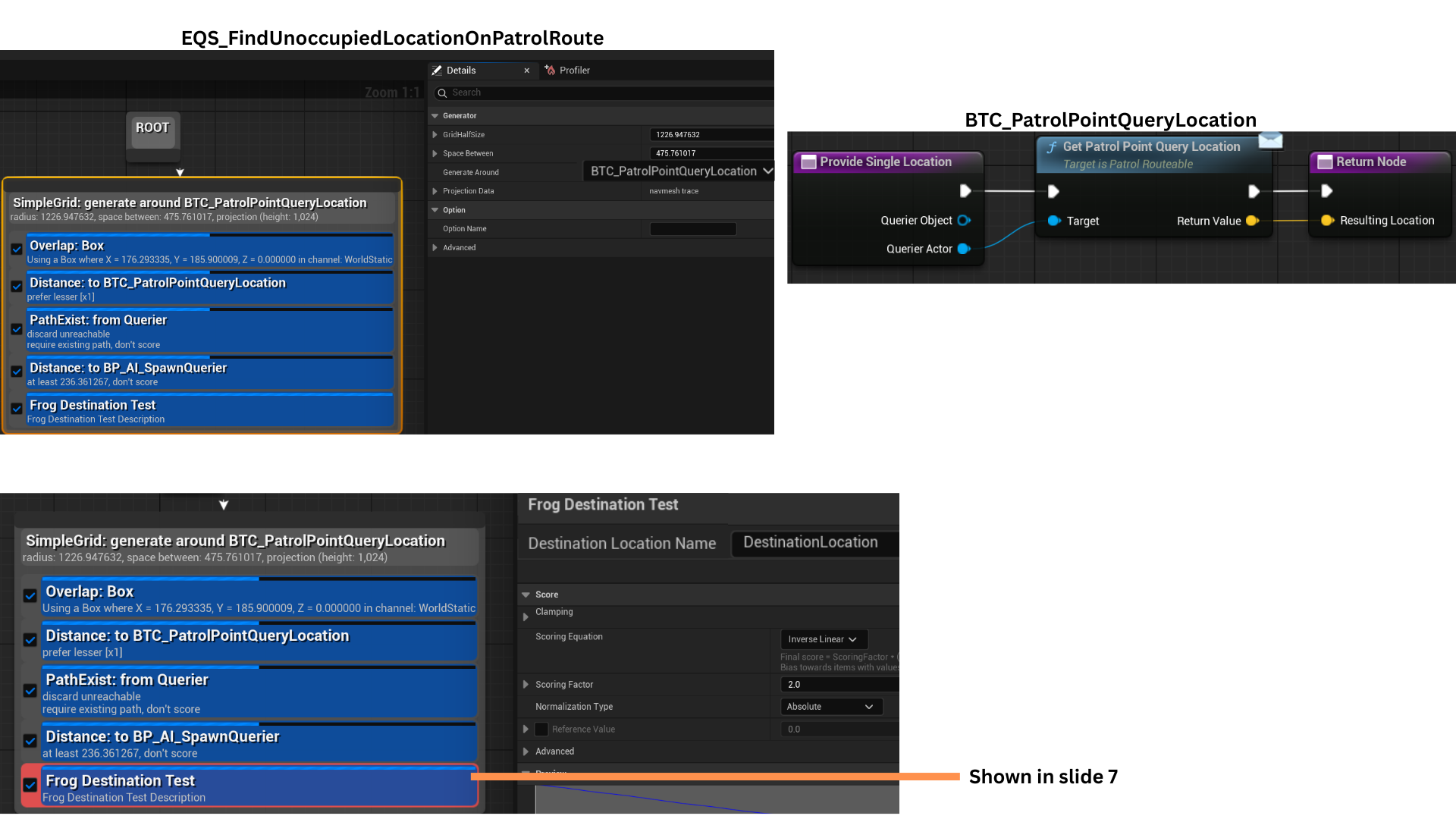Select the ROOT node

(x=152, y=129)
